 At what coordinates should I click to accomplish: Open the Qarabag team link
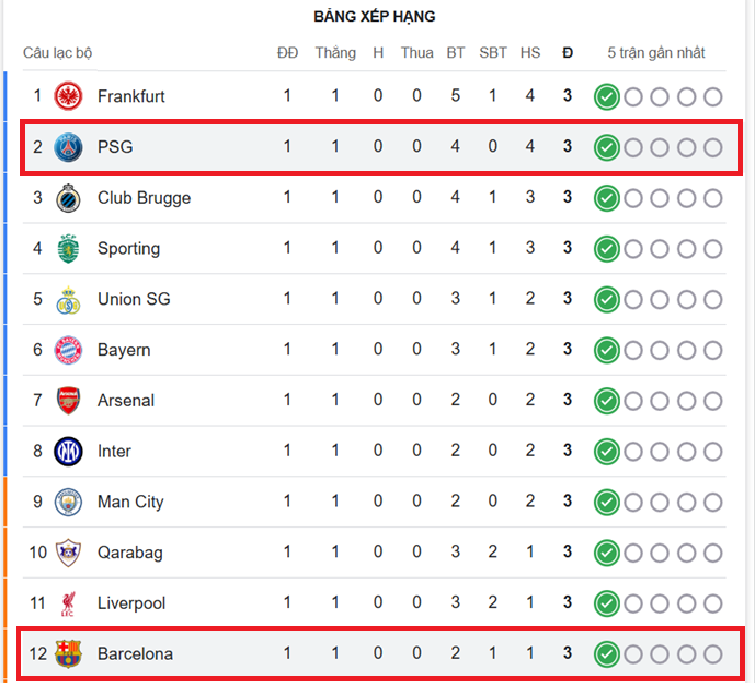point(130,552)
